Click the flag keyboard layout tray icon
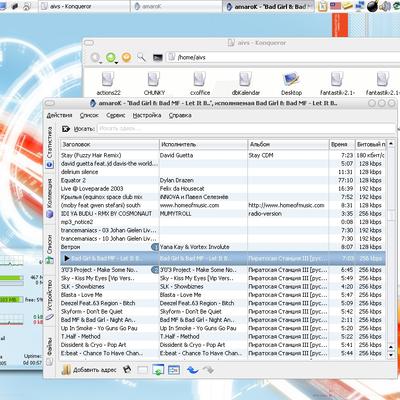 coord(335,6)
